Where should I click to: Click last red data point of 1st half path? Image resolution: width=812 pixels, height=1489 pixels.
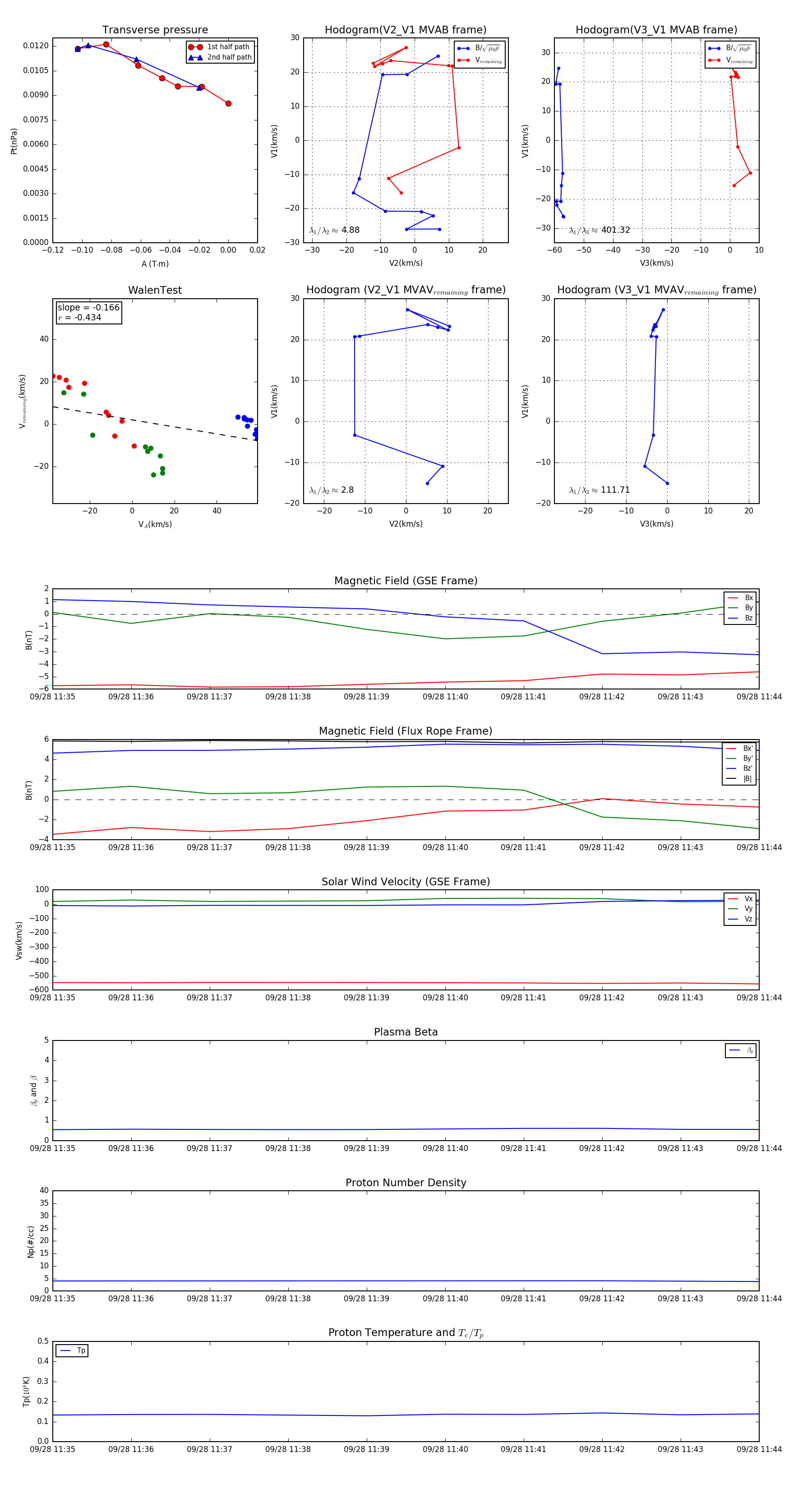coord(228,103)
